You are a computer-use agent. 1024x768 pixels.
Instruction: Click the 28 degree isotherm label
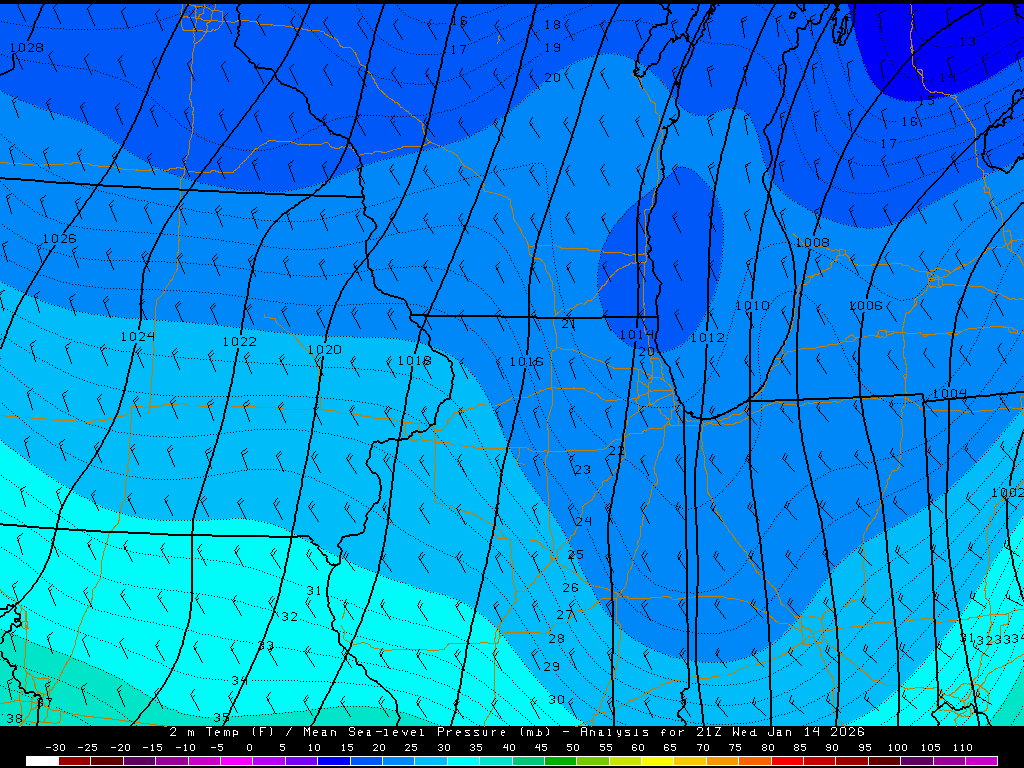click(x=556, y=638)
